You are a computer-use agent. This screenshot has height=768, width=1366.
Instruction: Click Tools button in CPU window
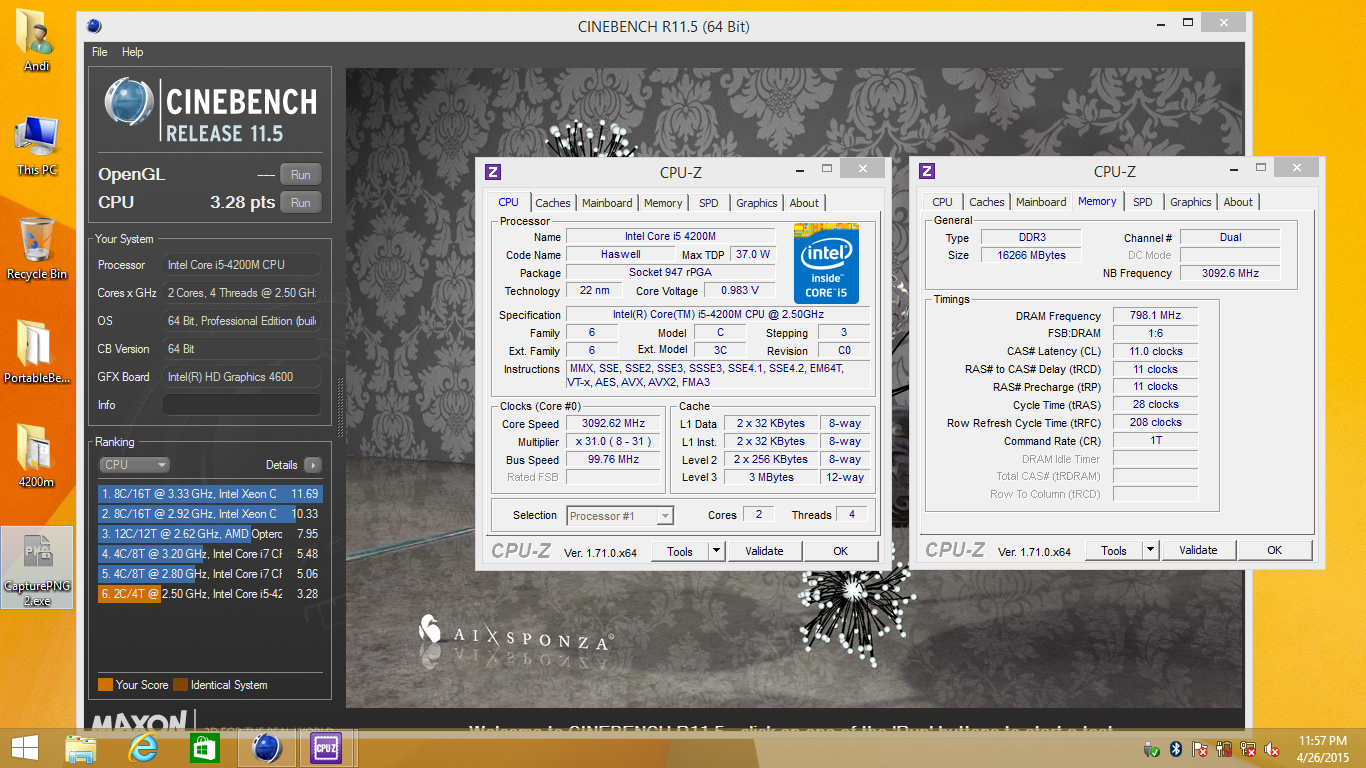pyautogui.click(x=680, y=551)
